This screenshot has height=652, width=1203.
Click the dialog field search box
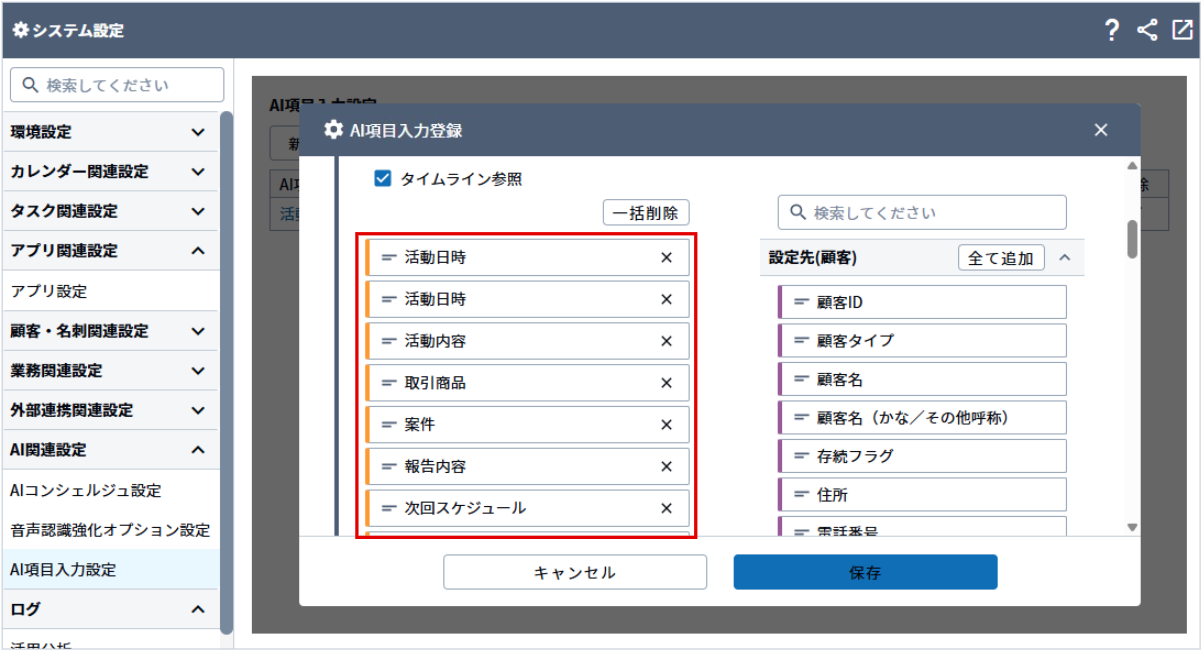click(922, 213)
